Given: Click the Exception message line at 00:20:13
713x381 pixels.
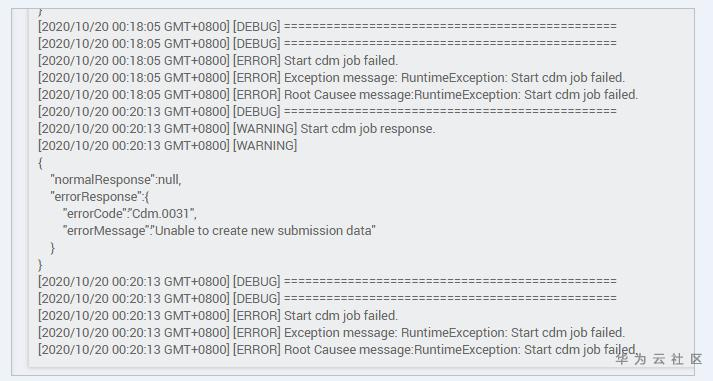Looking at the screenshot, I should (x=331, y=333).
